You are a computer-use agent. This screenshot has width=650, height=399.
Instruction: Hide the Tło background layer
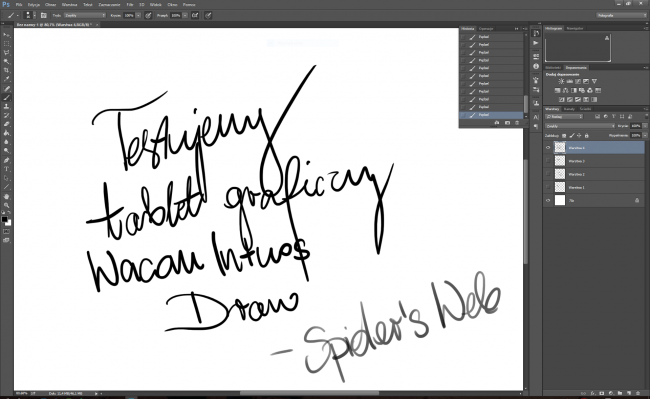coord(548,201)
